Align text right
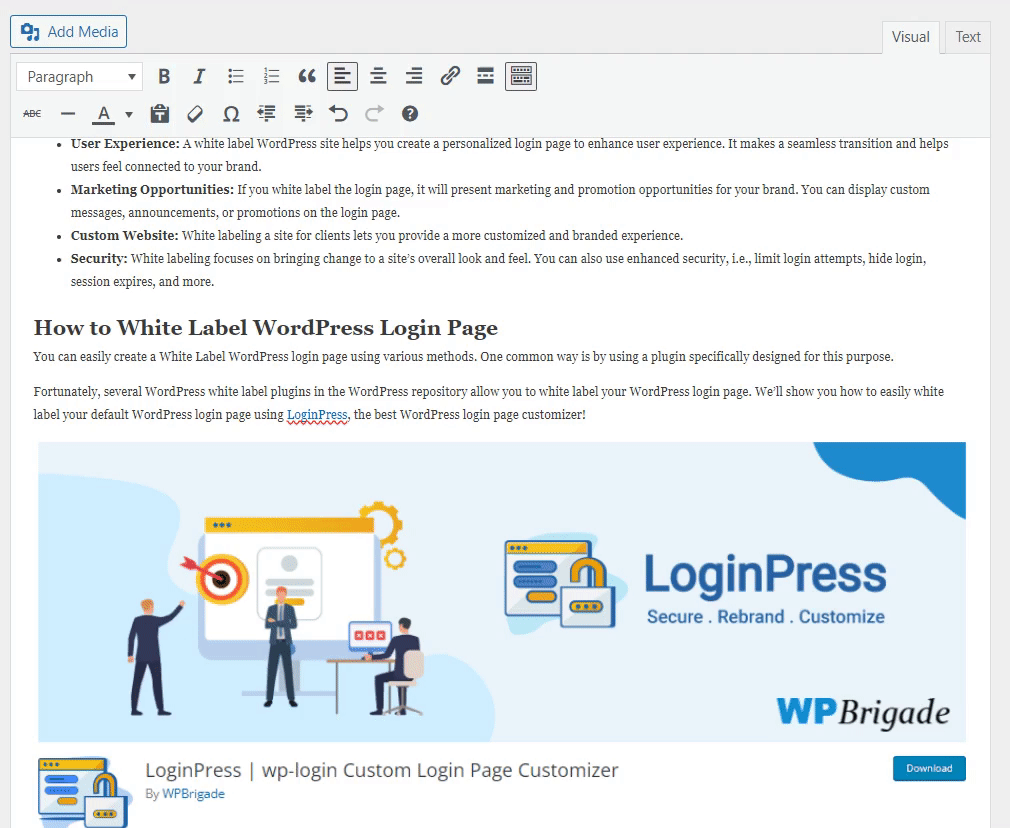The width and height of the screenshot is (1010, 828). 414,77
